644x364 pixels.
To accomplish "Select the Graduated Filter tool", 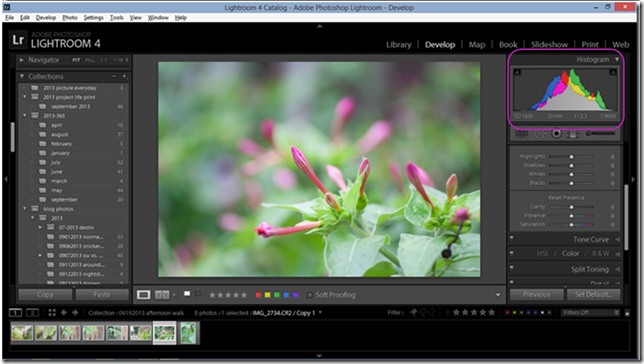I will click(573, 134).
